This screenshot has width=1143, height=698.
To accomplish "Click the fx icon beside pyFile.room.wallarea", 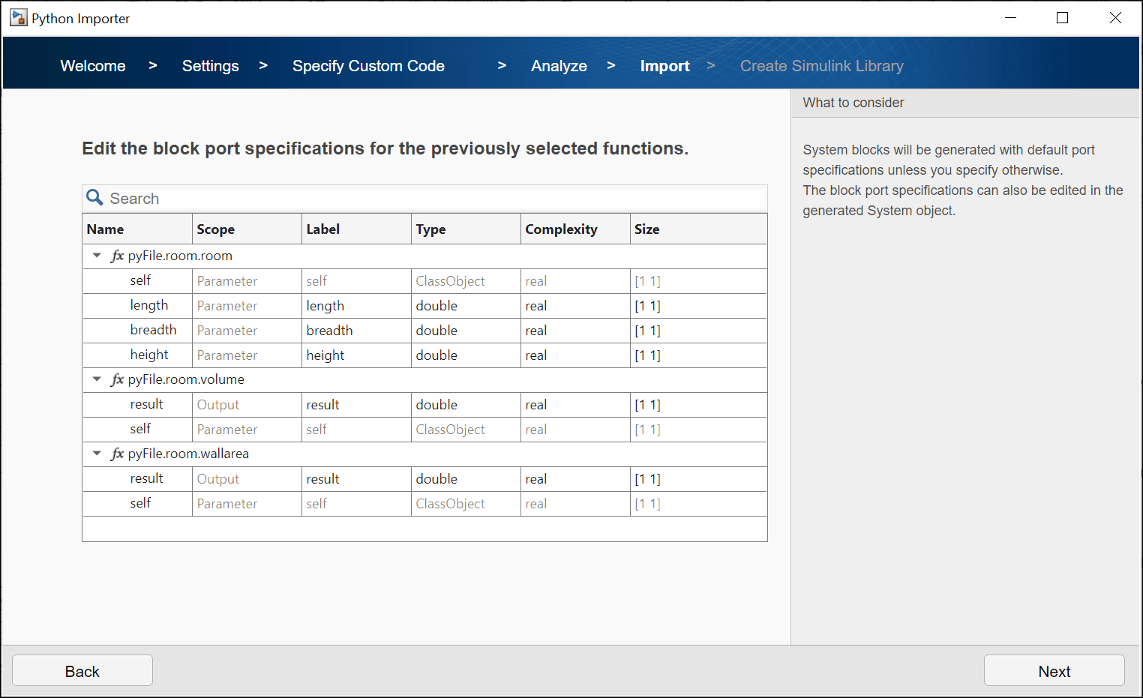I will pyautogui.click(x=117, y=454).
